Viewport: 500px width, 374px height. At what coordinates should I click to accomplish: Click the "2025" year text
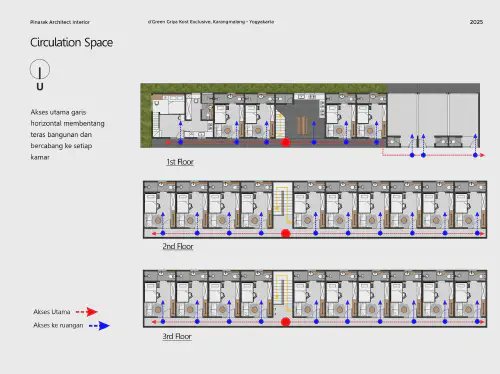(476, 22)
